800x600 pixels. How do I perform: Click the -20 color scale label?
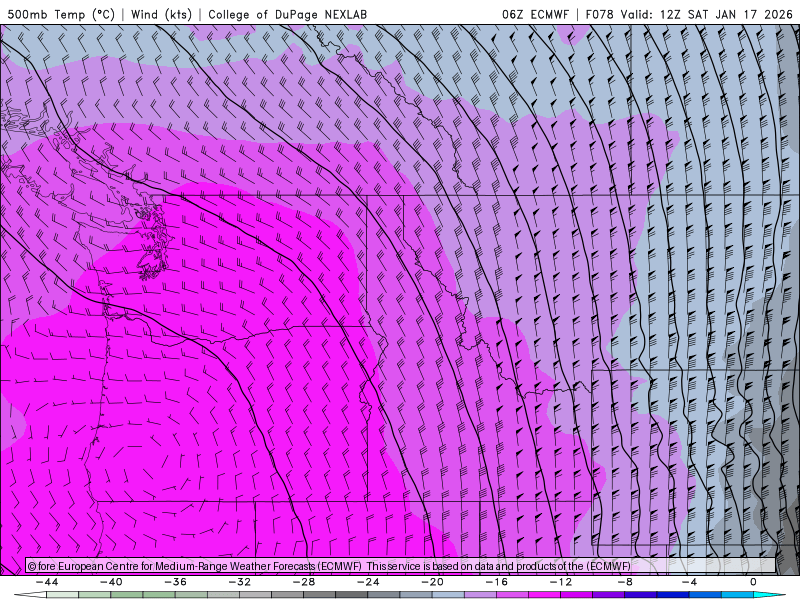pyautogui.click(x=432, y=582)
